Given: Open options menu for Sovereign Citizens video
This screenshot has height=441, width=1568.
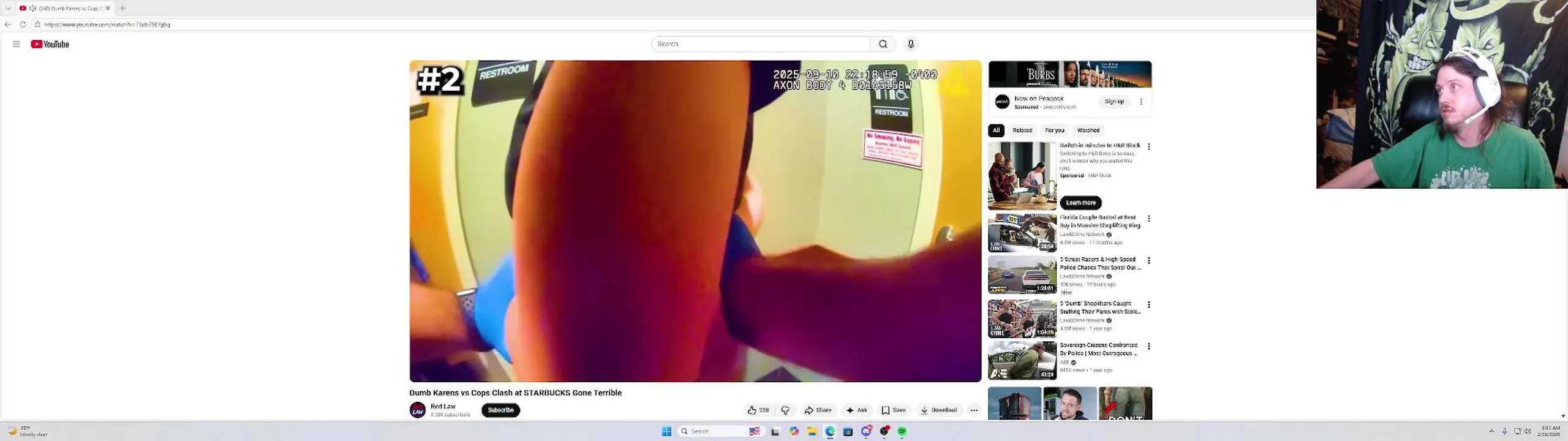Looking at the screenshot, I should tap(1149, 347).
